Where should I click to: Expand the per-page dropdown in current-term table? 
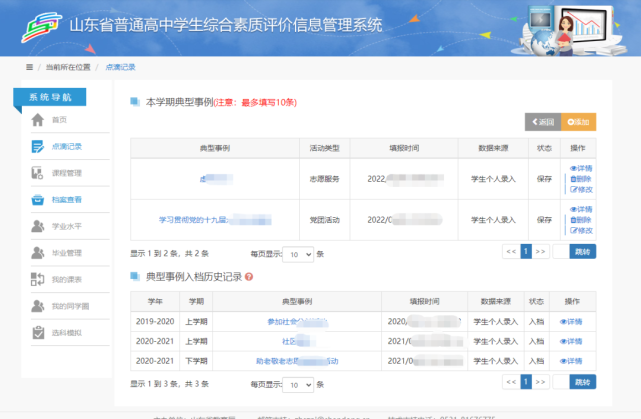click(x=299, y=255)
